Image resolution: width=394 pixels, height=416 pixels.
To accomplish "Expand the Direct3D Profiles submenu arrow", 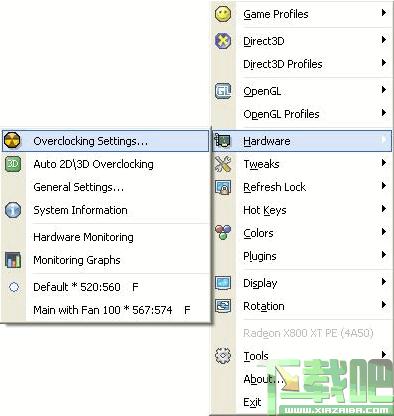I will [384, 63].
